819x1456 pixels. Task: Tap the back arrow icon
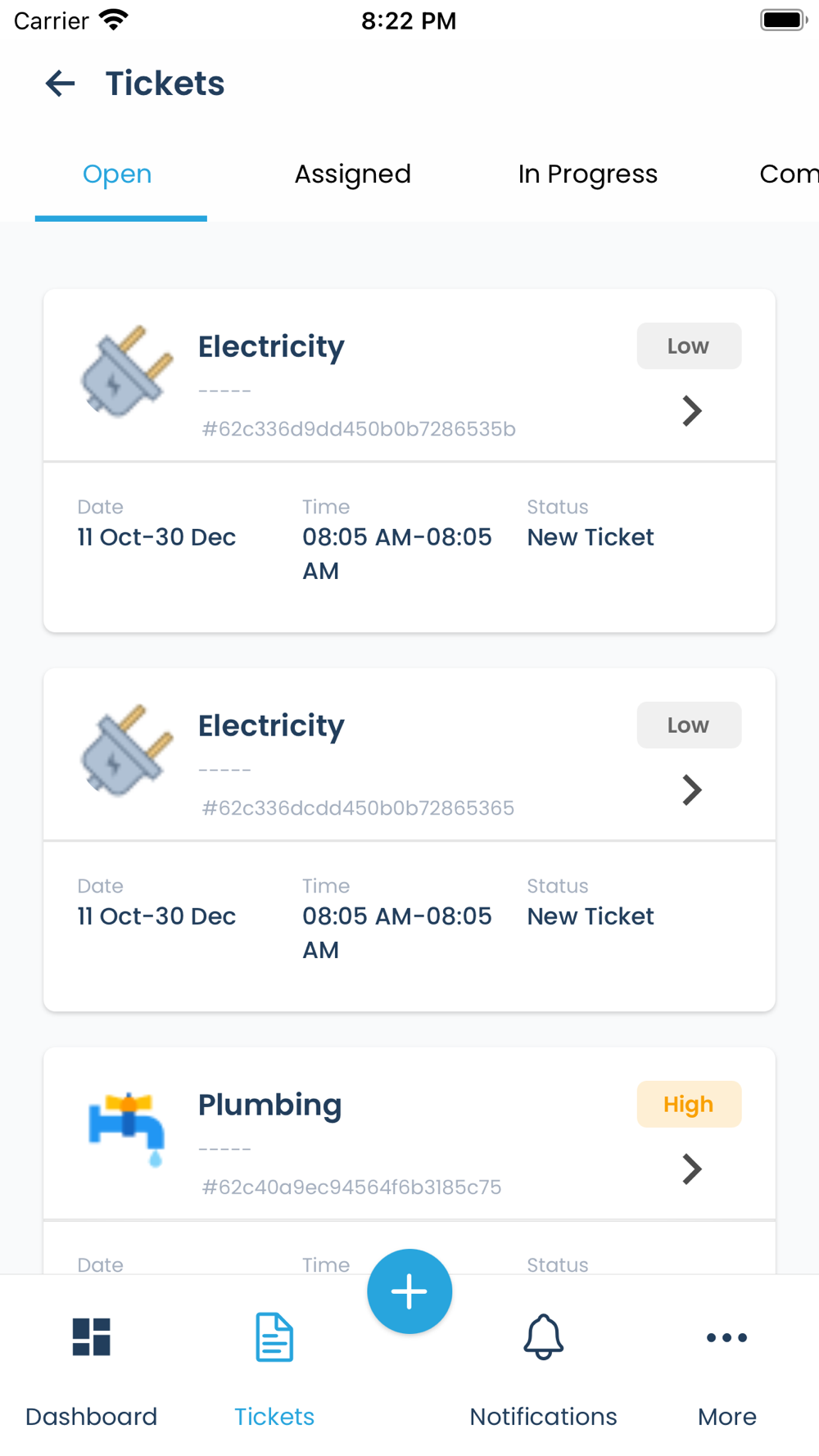pyautogui.click(x=60, y=84)
